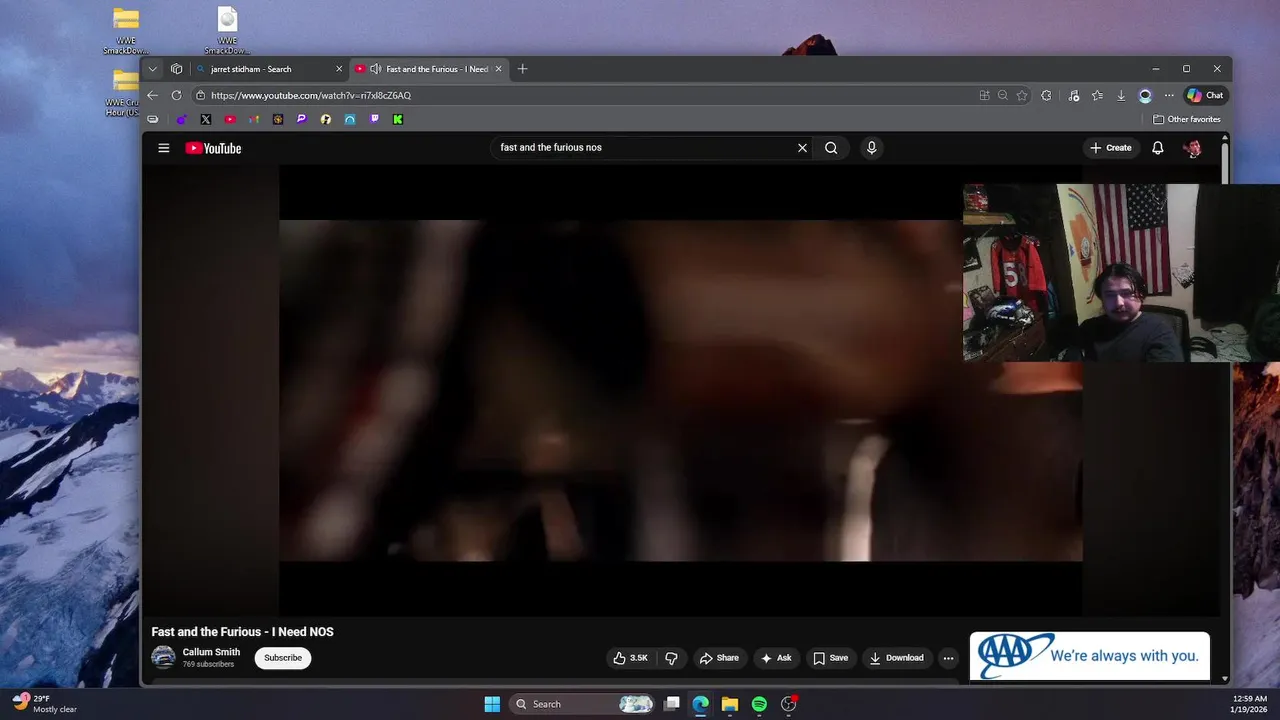Open the Edge favorites list icon

pyautogui.click(x=1097, y=95)
